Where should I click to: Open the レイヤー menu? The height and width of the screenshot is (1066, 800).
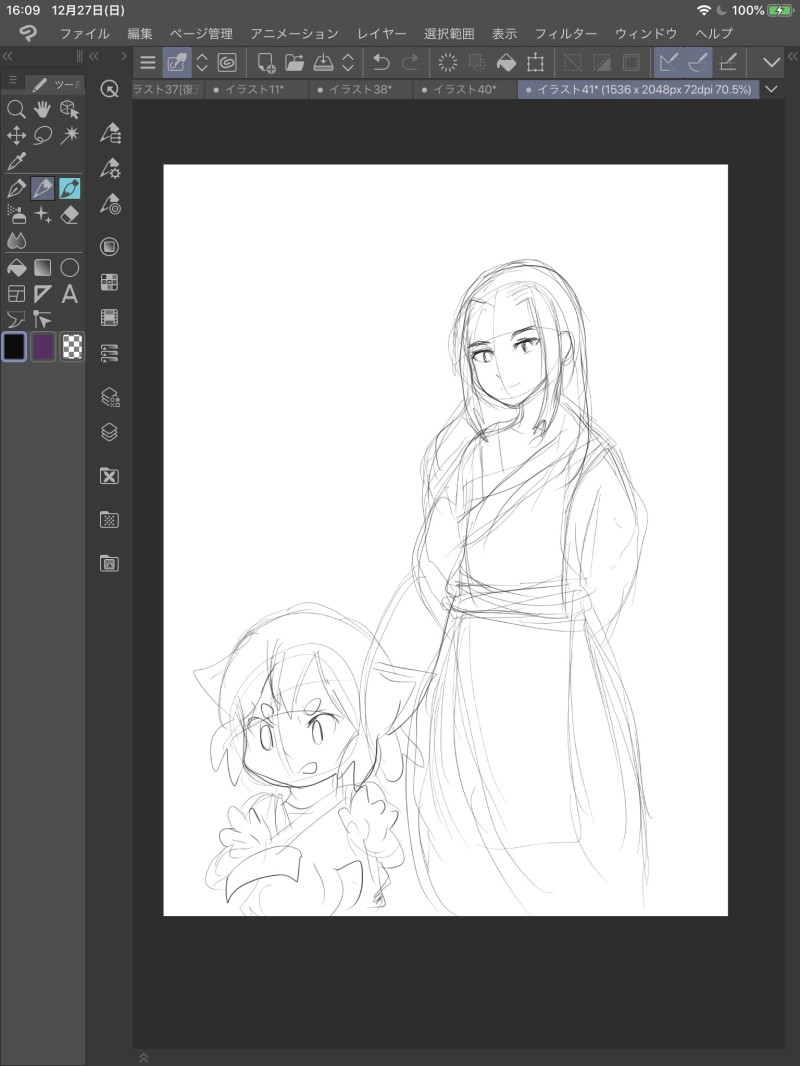click(381, 33)
